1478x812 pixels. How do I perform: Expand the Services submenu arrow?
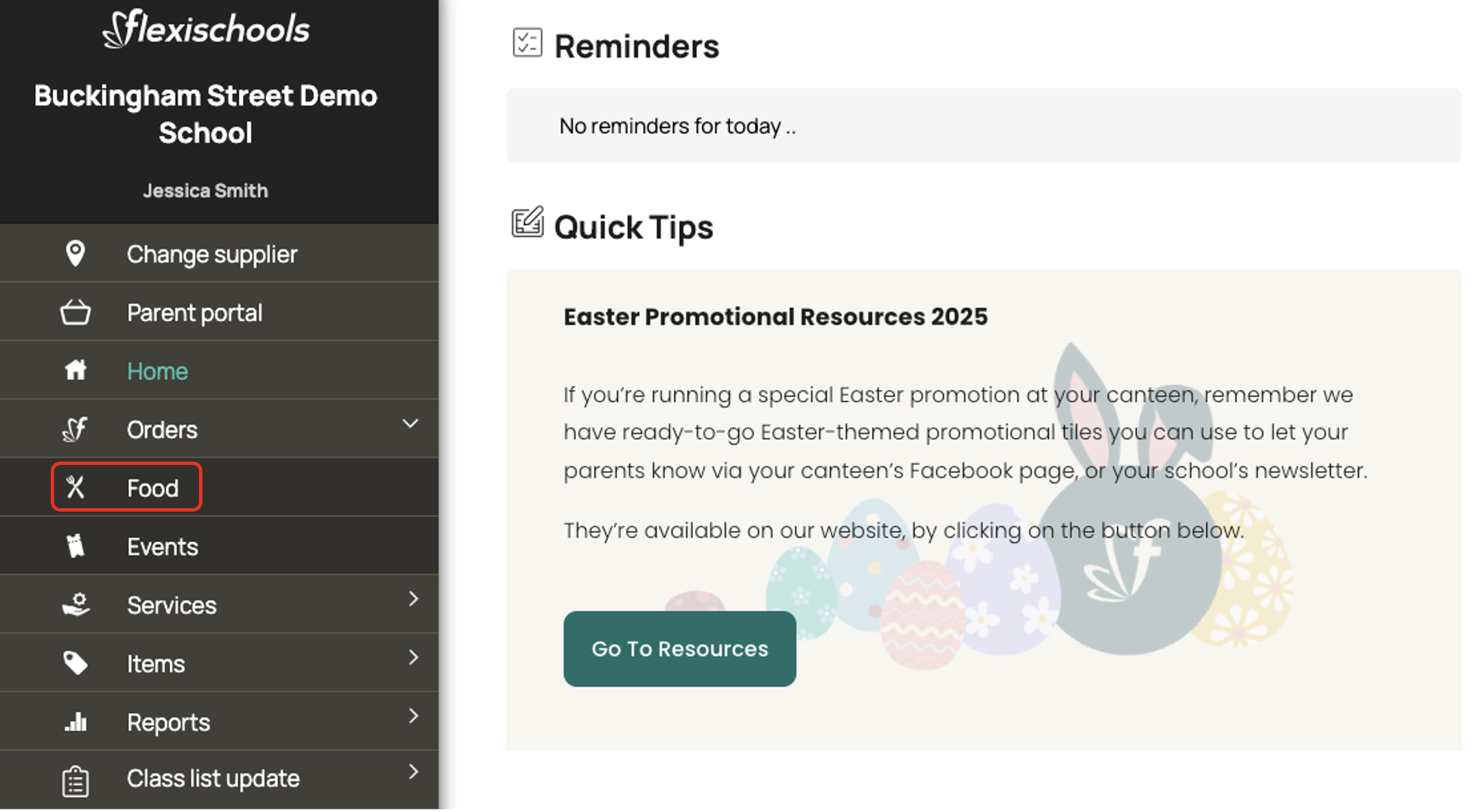(x=413, y=599)
